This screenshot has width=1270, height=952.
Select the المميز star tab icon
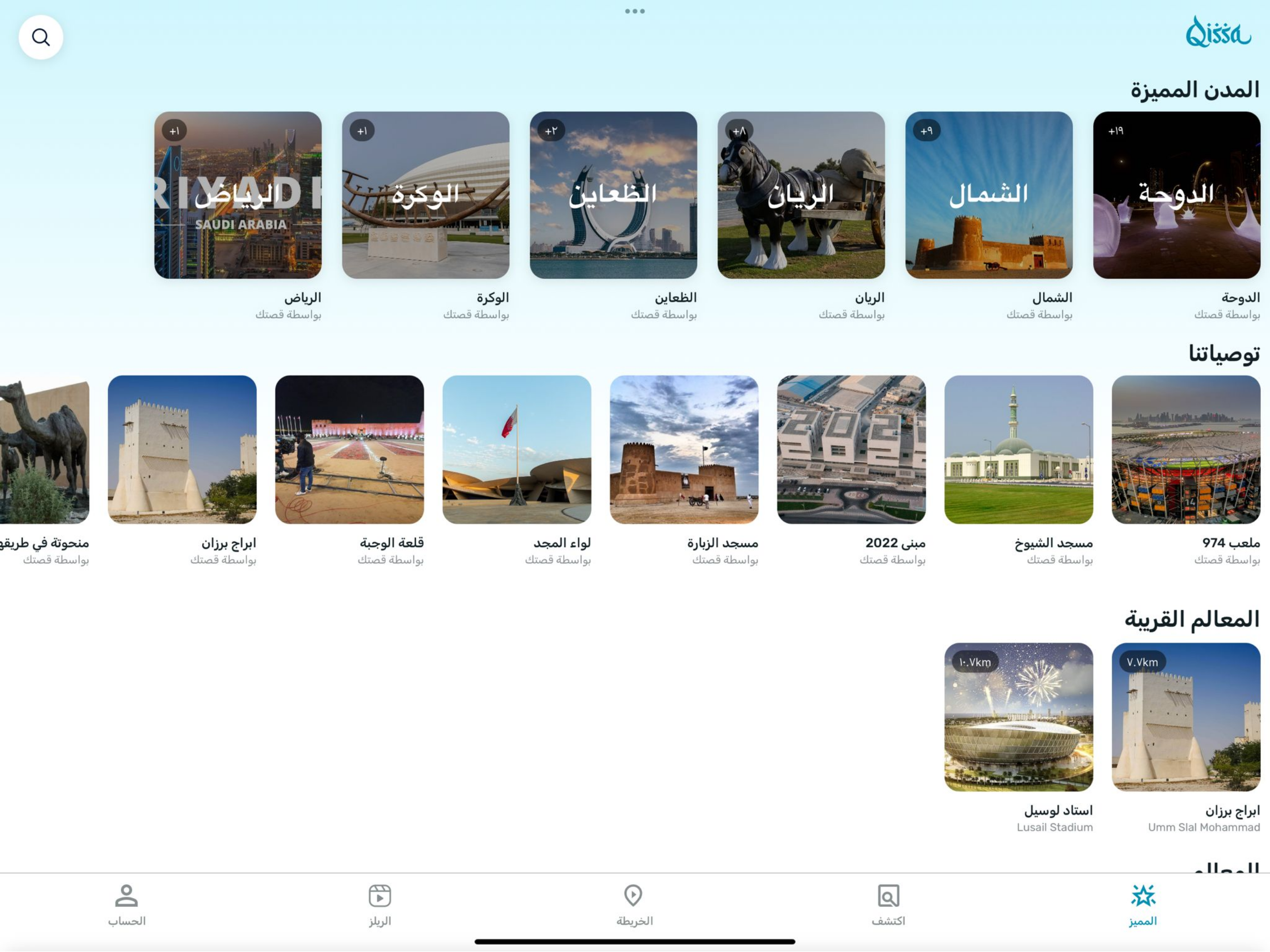click(1143, 896)
